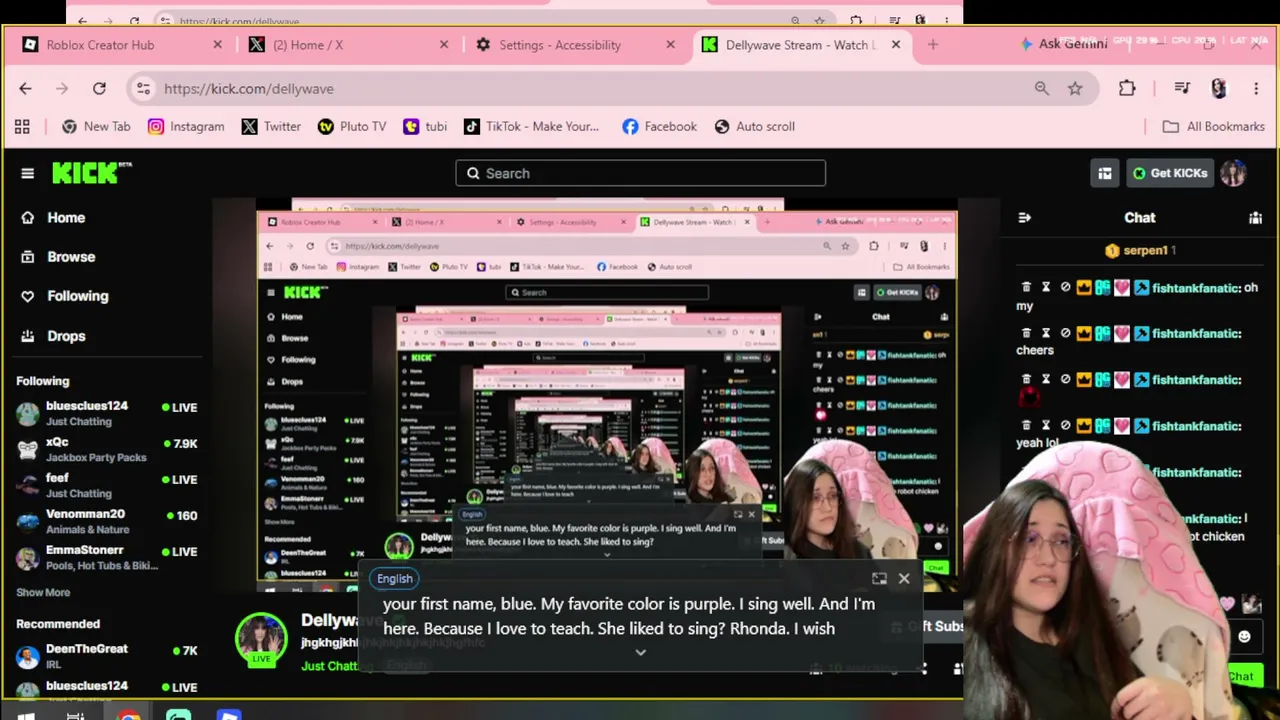Ban fishtankfanatic on the "oh my" message

point(1065,288)
